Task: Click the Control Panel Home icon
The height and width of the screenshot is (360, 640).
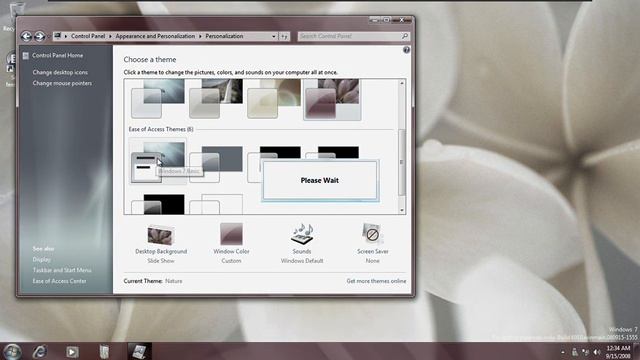Action: (x=25, y=56)
